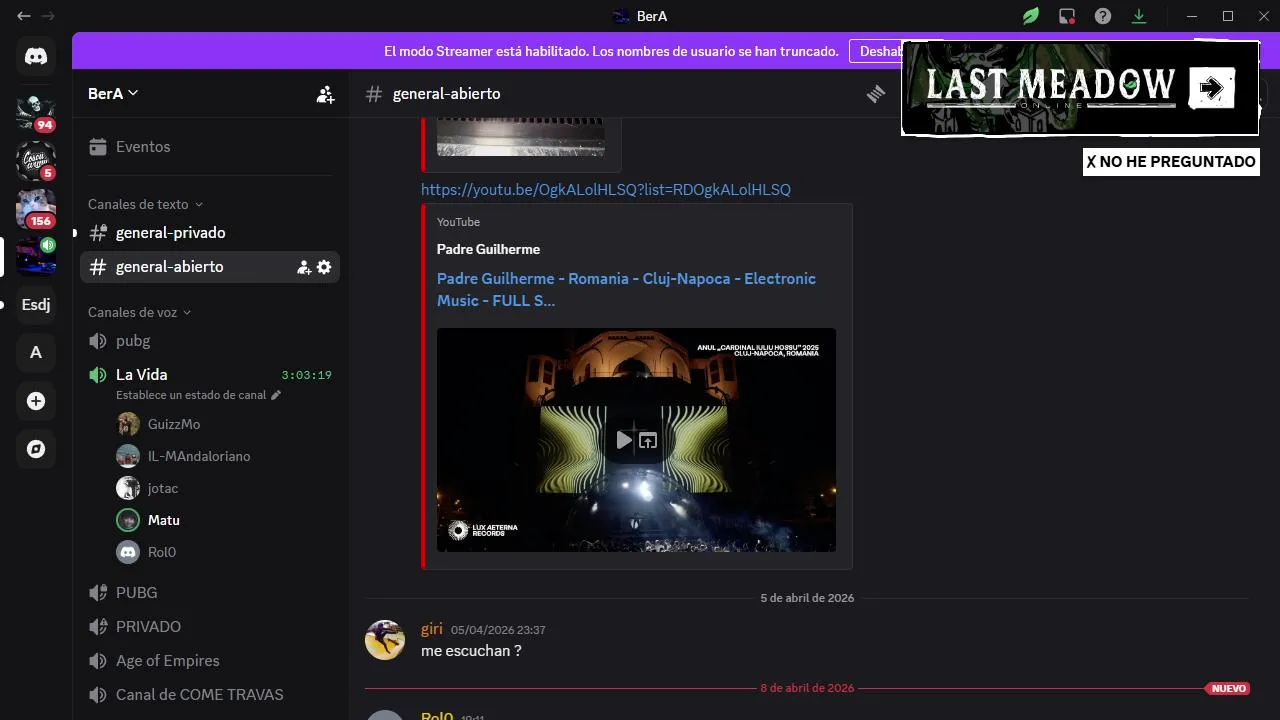1280x720 pixels.
Task: Open the Esdj server
Action: pyautogui.click(x=36, y=305)
